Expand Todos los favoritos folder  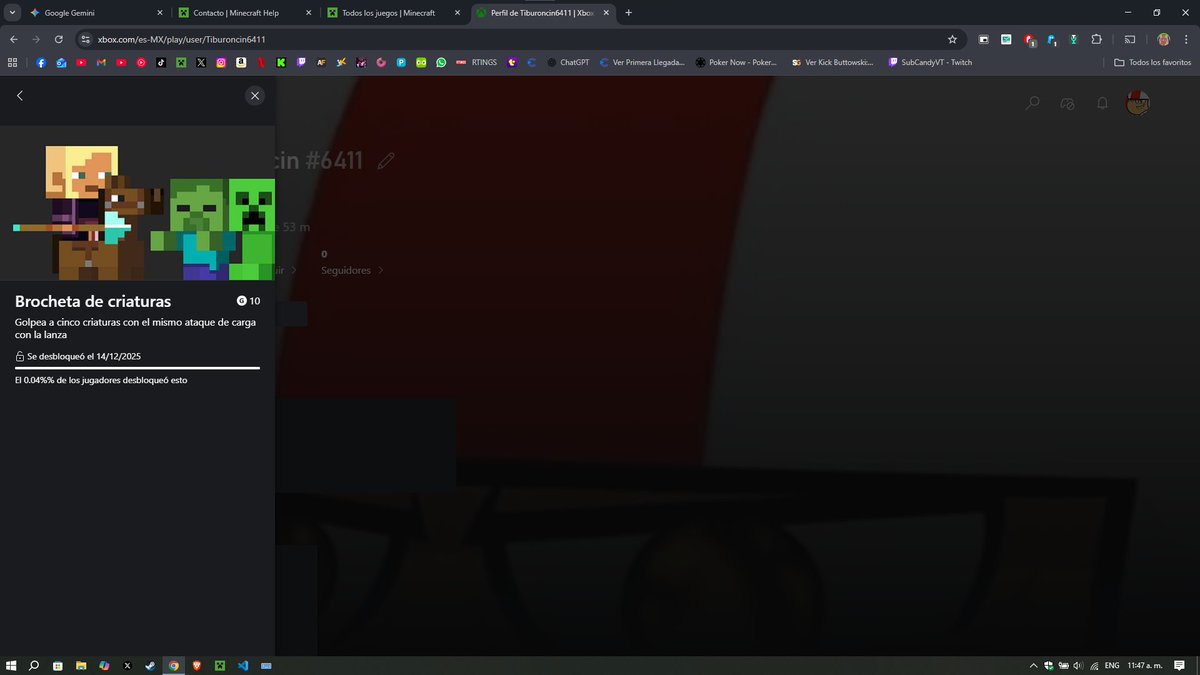coord(1153,62)
